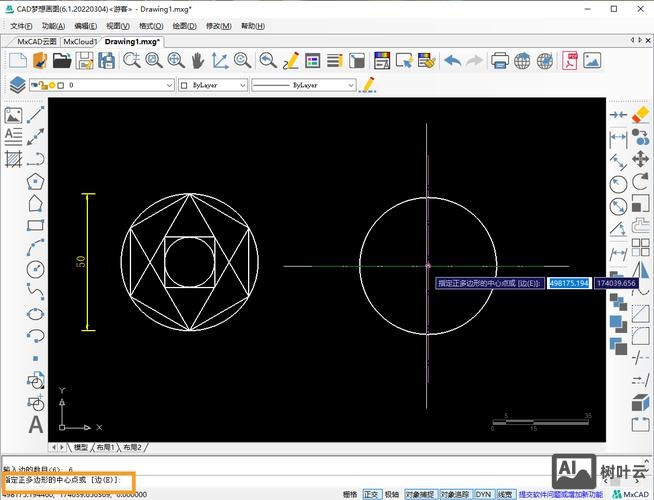Toggle 正交 ortho mode in status bar
Viewport: 654px width, 500px height.
point(372,494)
